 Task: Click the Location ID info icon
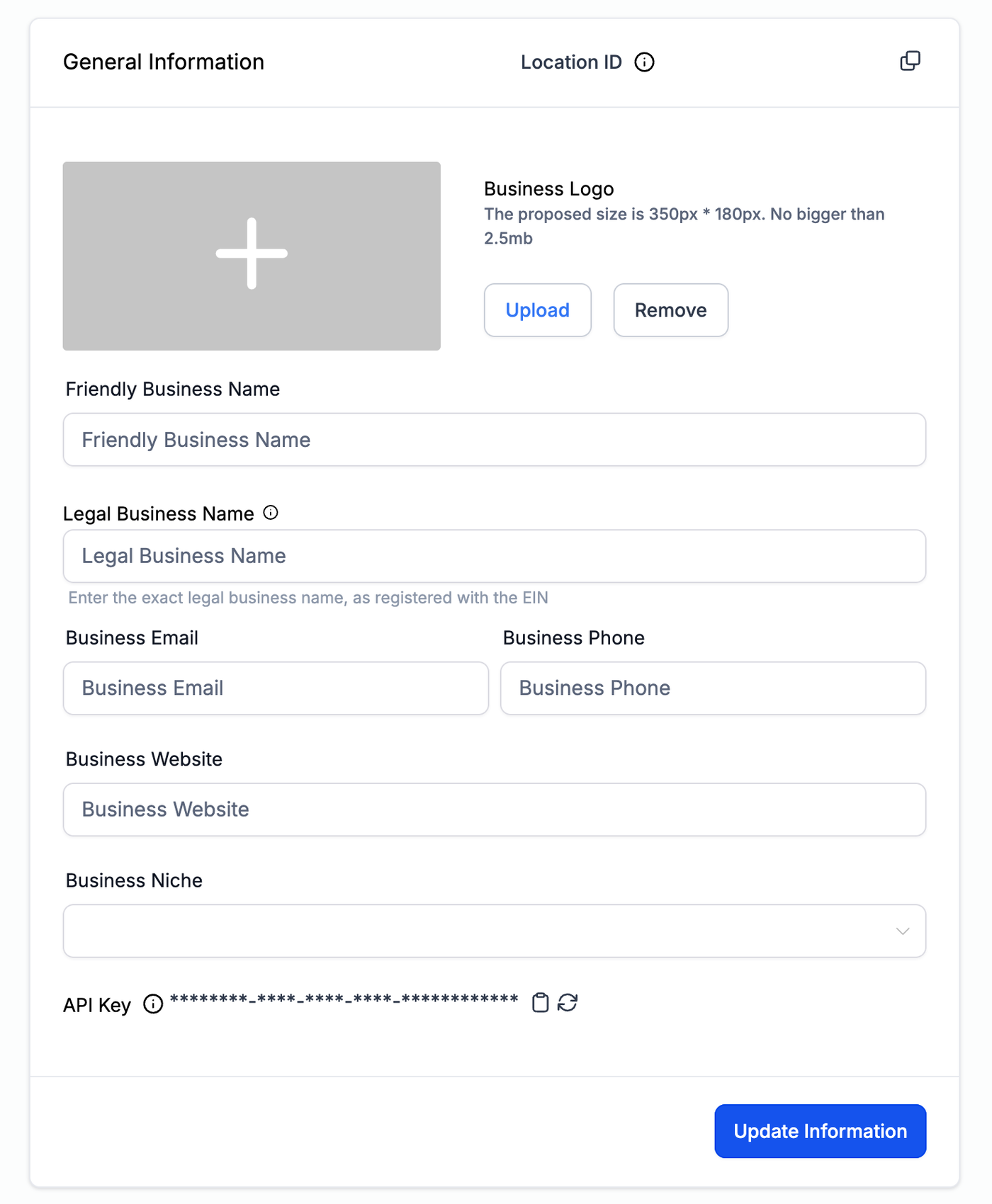pos(644,62)
